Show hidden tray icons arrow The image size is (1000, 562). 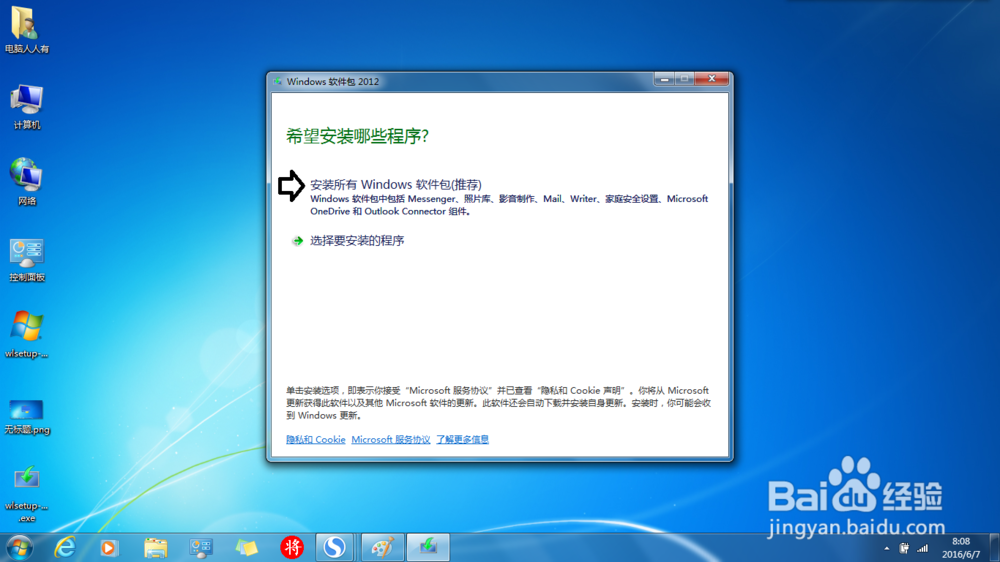coord(886,548)
